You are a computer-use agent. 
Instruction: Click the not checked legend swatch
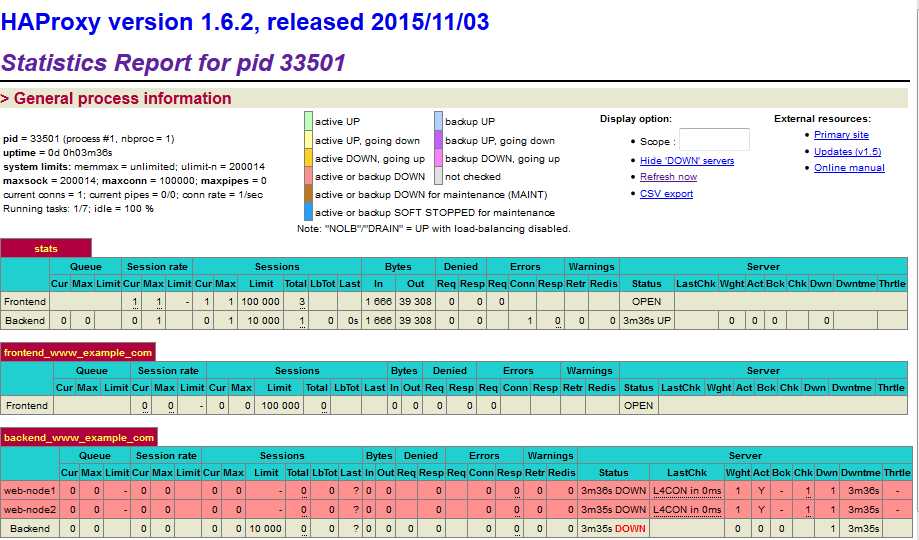(438, 176)
